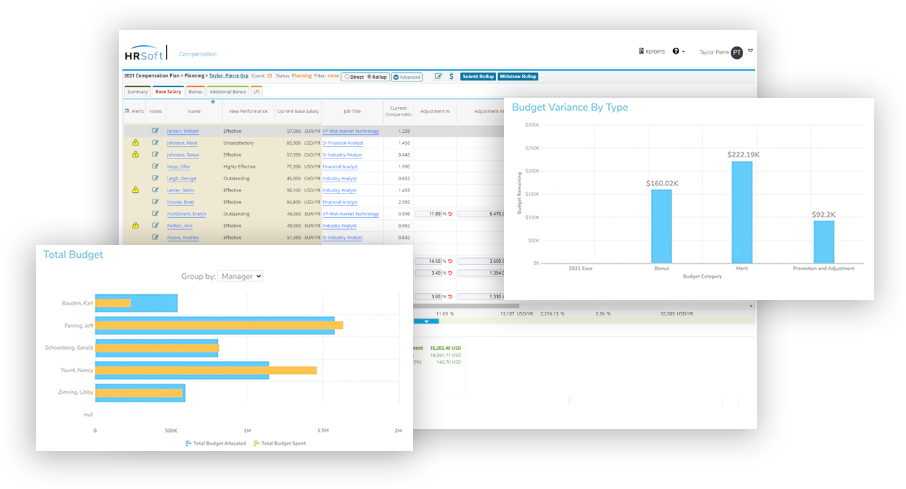This screenshot has width=906, height=489.
Task: Open the Reports icon in header
Action: pyautogui.click(x=653, y=51)
